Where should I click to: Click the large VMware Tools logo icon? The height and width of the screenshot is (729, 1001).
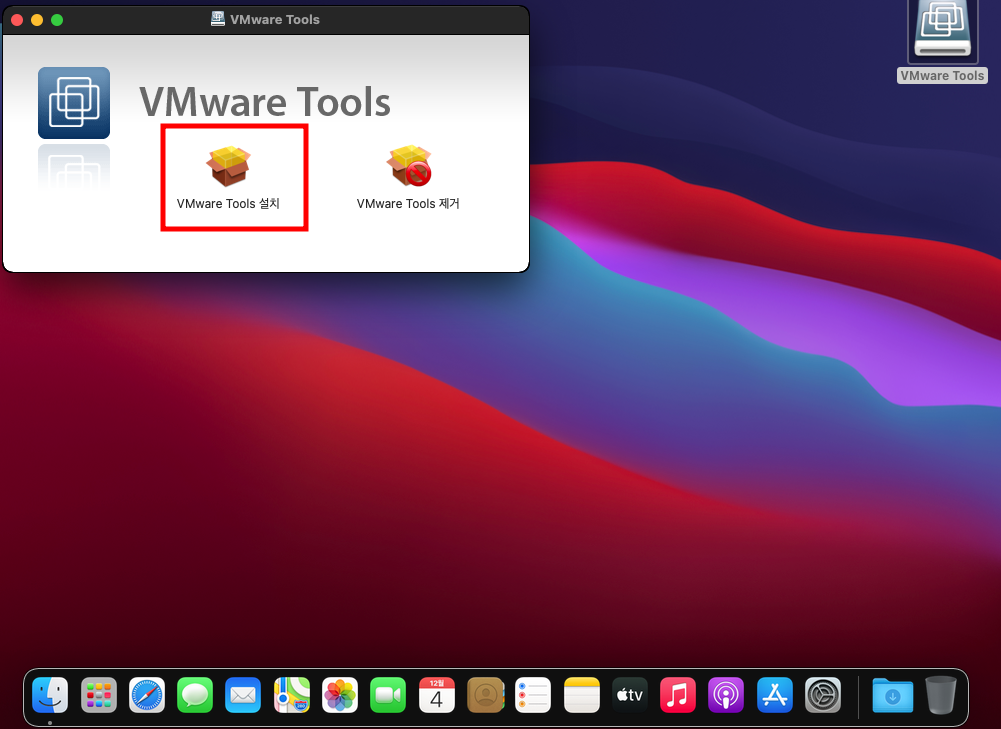click(74, 103)
